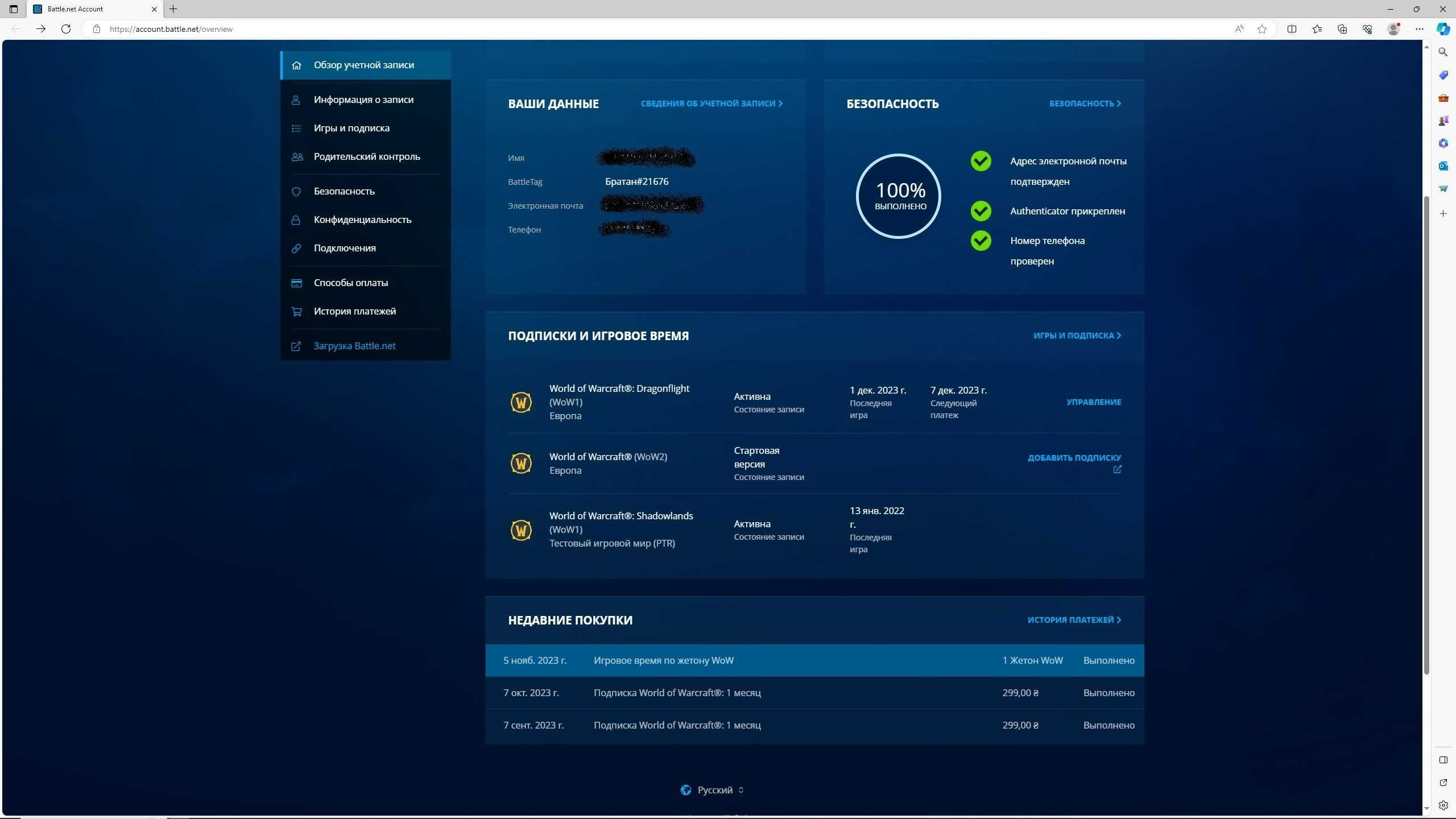
Task: Click the phone verified green checkmark
Action: (981, 241)
